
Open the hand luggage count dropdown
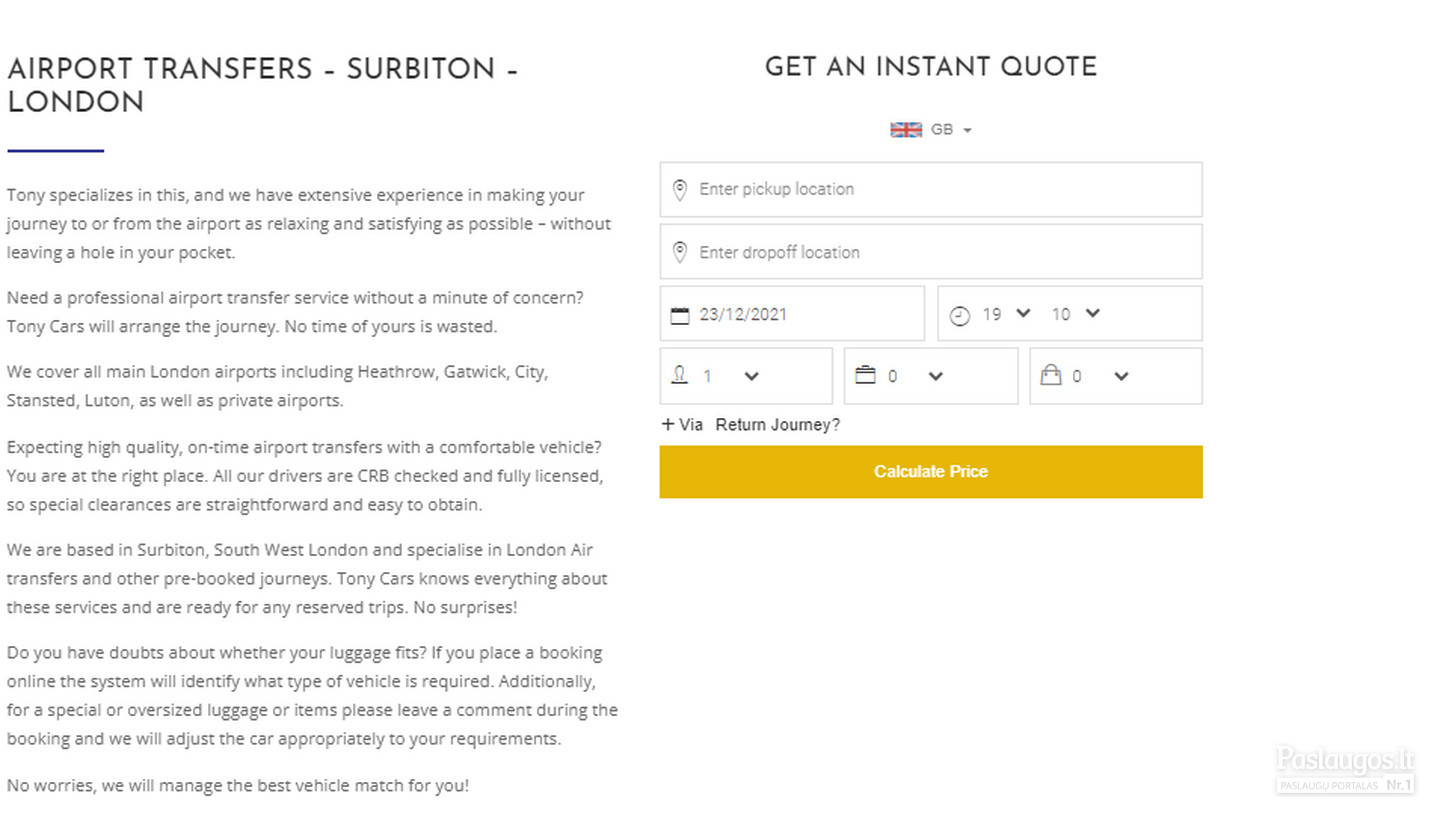coord(1100,376)
